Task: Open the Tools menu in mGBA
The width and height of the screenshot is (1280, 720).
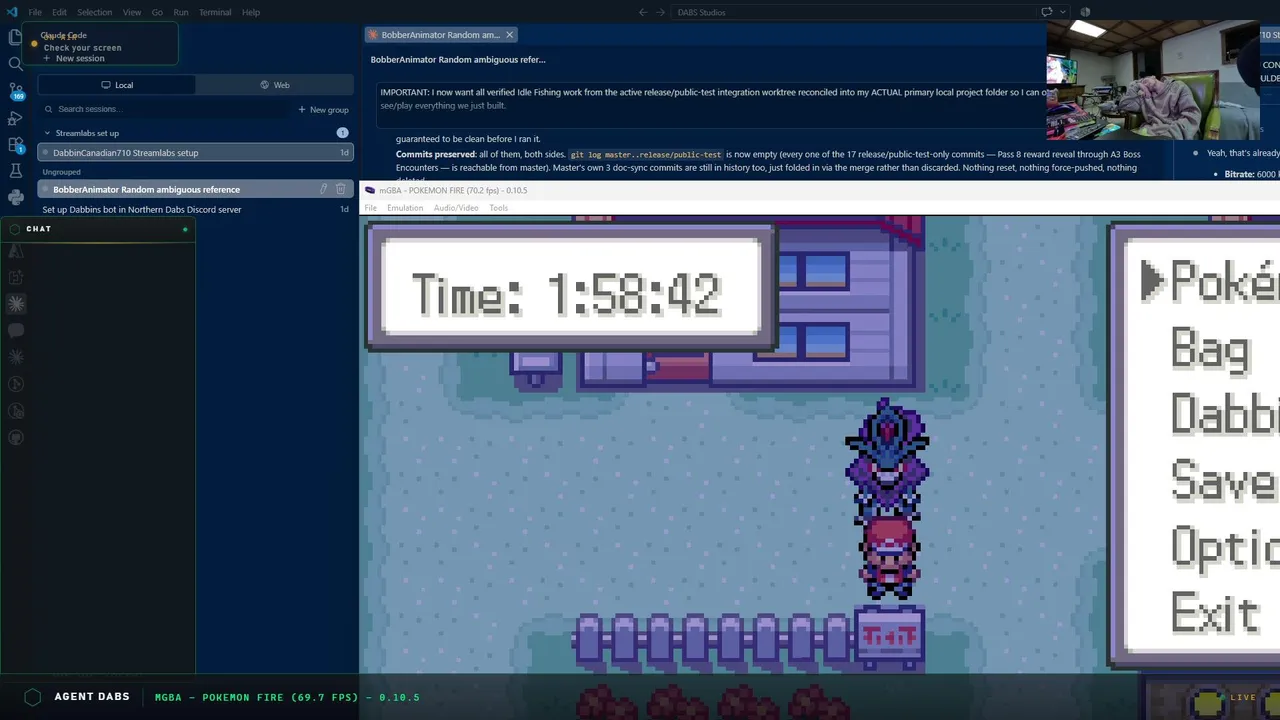Action: pos(498,208)
